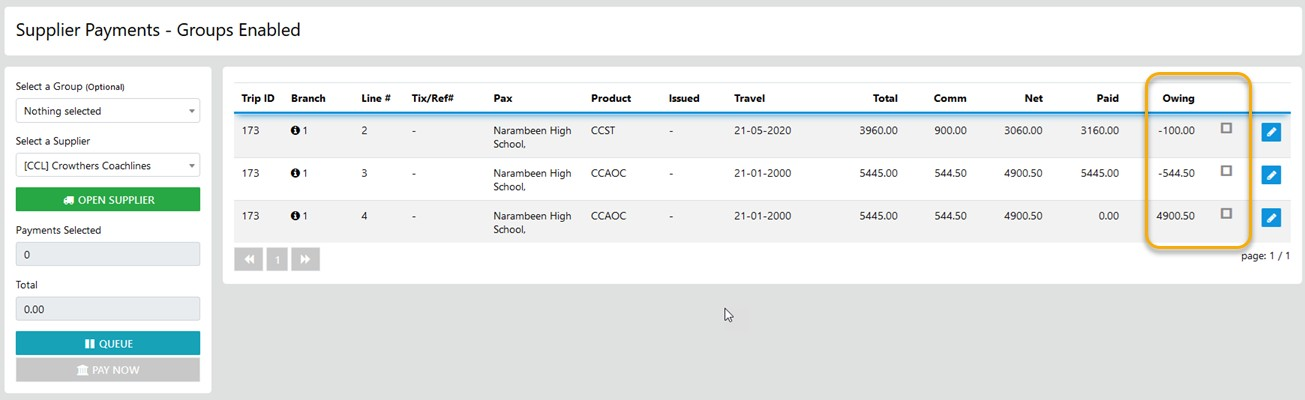Click the Branch info icon on Line 4

coord(296,215)
